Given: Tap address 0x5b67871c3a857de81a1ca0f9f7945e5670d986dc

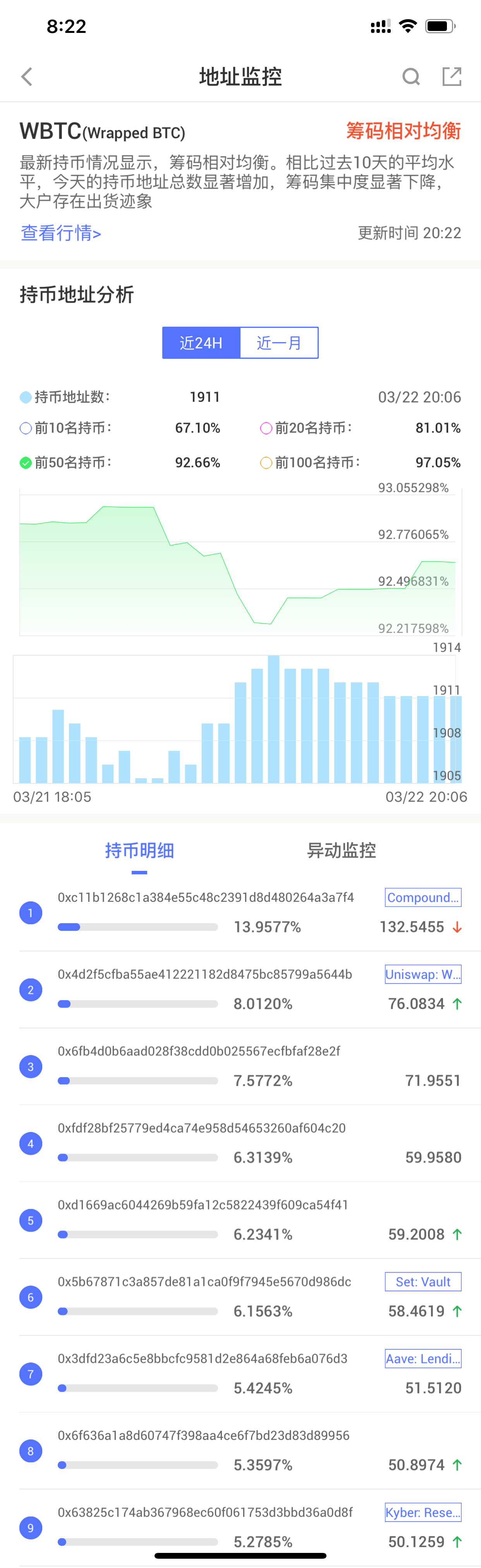Looking at the screenshot, I should pyautogui.click(x=204, y=1281).
